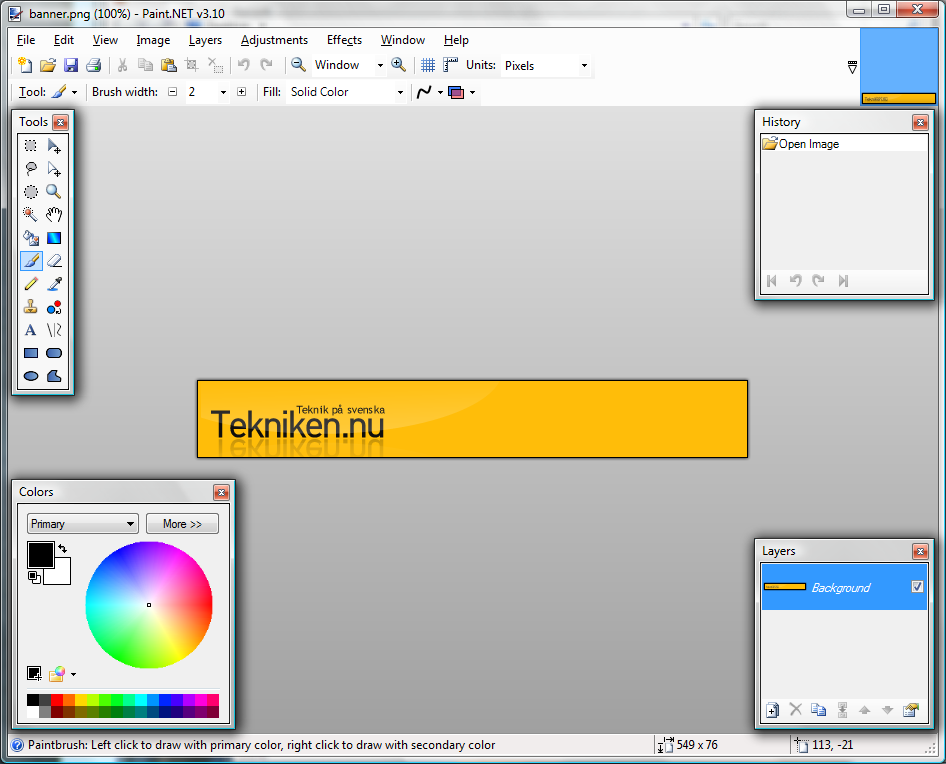This screenshot has height=764, width=946.
Task: Activate the Eraser tool
Action: point(54,261)
